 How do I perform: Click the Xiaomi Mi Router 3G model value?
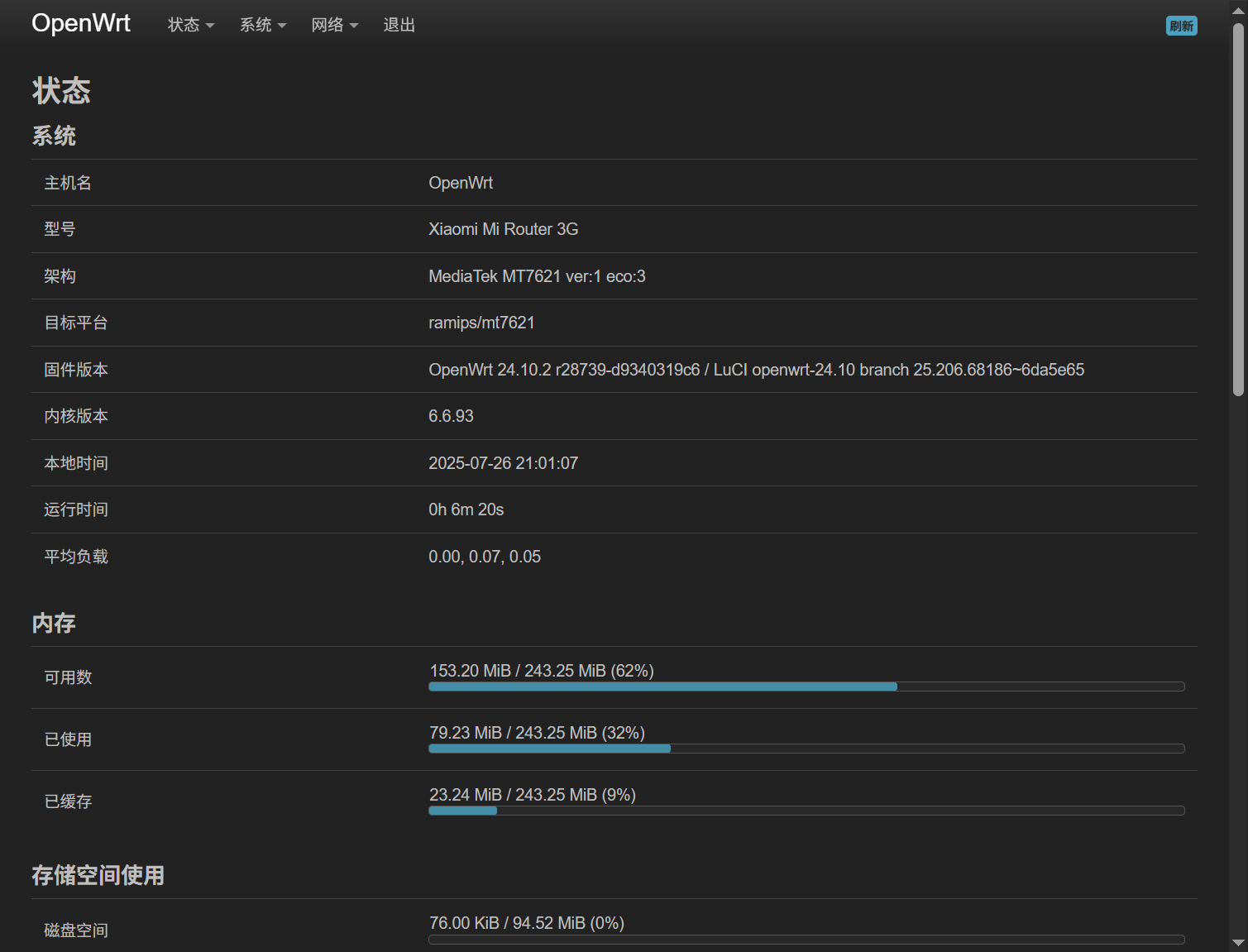point(503,229)
